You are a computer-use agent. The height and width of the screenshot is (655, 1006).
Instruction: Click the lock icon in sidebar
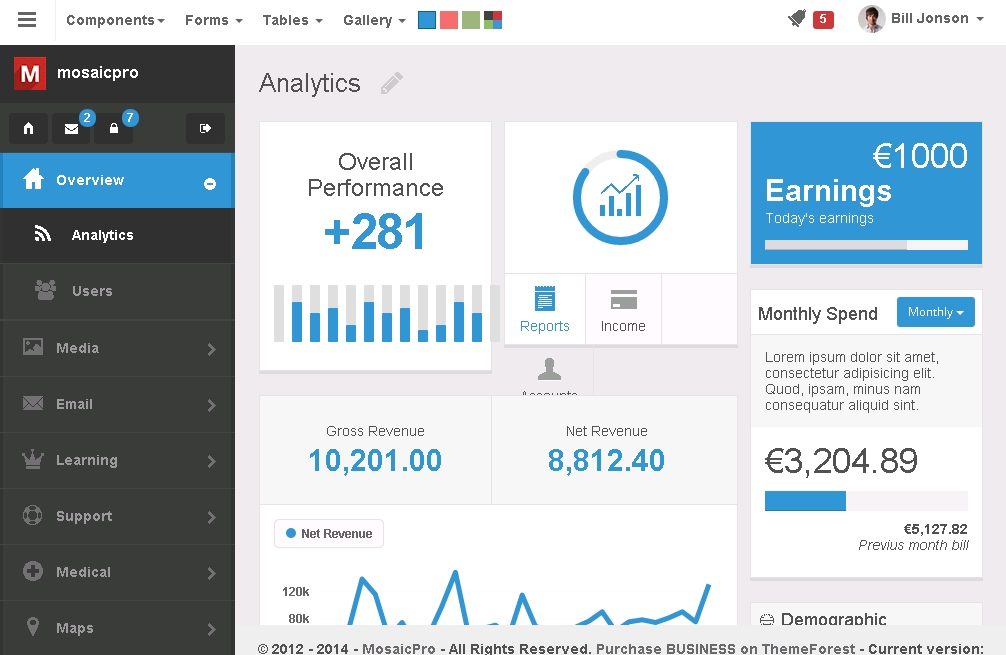tap(114, 128)
